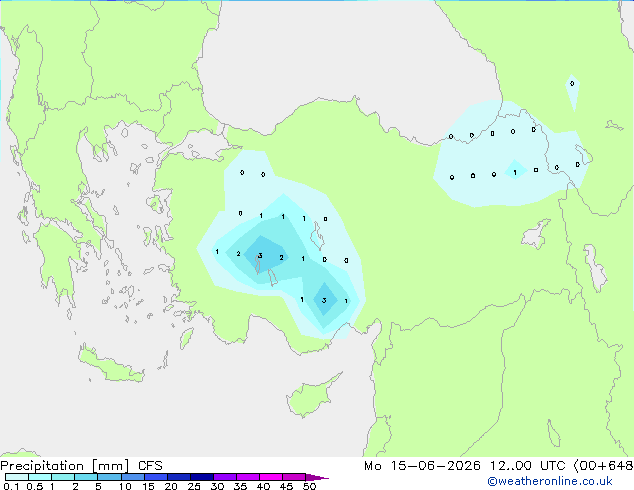The image size is (634, 490).
Task: Pick the 15–20 mm legend color swatch
Action: [x=155, y=477]
